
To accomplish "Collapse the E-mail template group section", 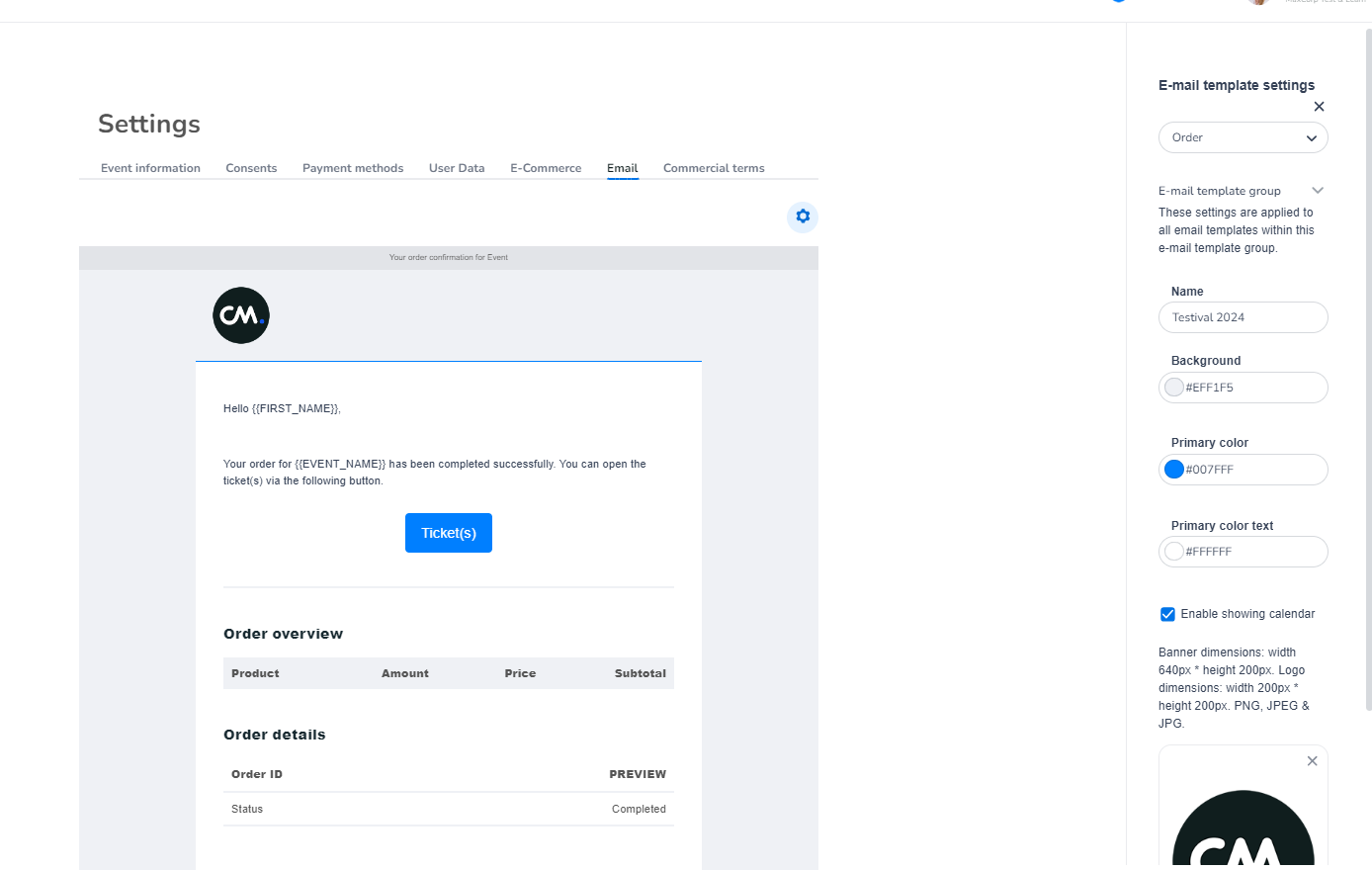I will point(1317,191).
